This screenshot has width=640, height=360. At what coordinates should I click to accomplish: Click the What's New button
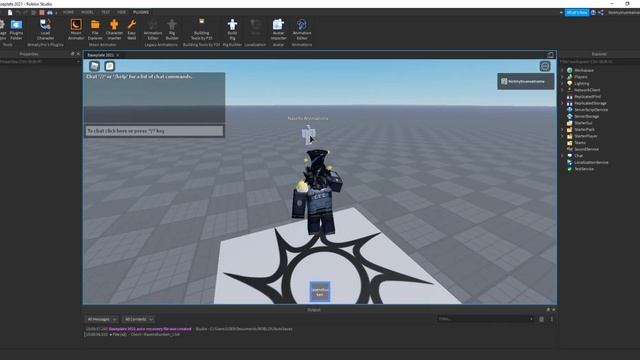(x=576, y=13)
